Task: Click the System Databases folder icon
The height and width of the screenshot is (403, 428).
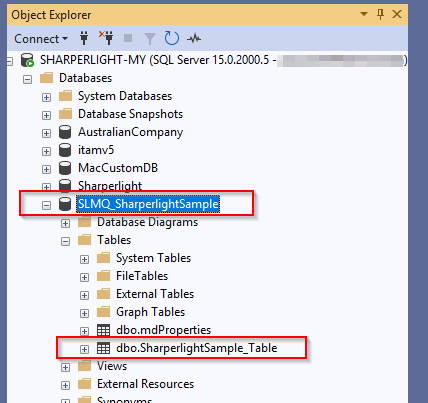Action: click(65, 96)
